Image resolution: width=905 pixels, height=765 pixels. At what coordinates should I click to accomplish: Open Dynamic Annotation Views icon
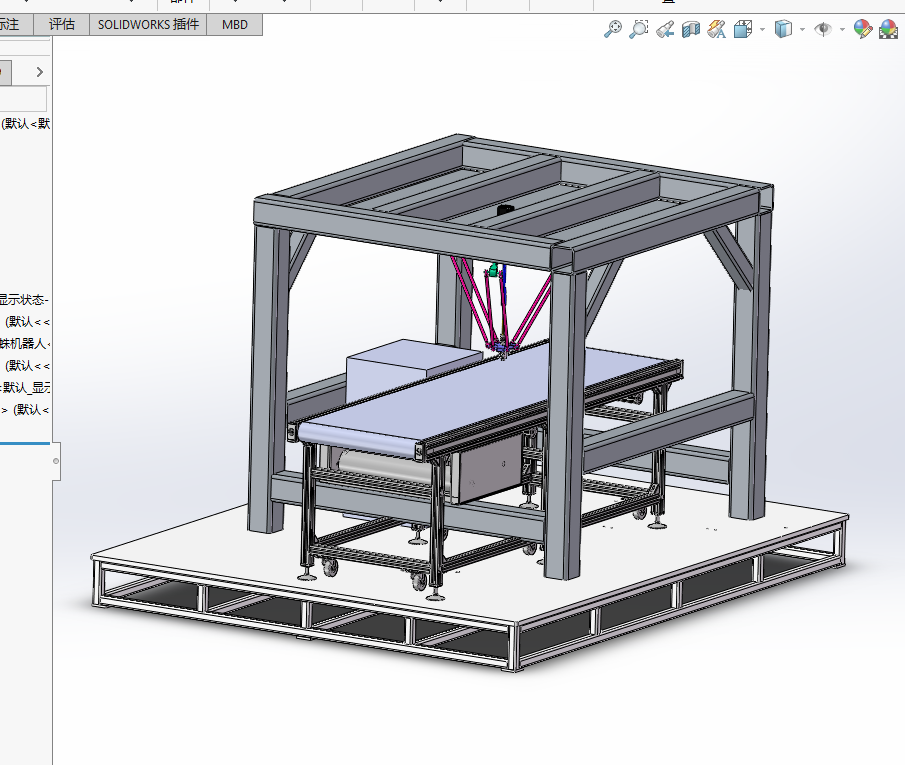click(717, 29)
